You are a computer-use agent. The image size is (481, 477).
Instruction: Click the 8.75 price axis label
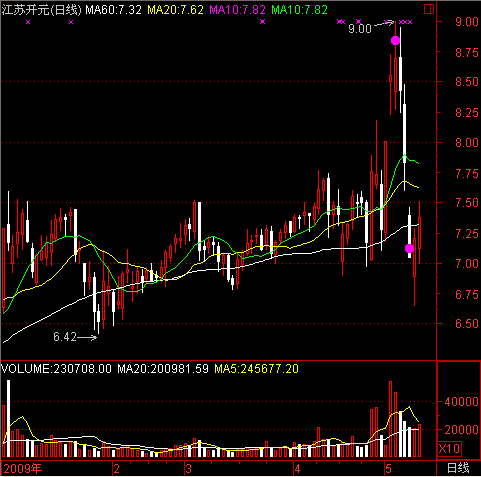pyautogui.click(x=467, y=52)
